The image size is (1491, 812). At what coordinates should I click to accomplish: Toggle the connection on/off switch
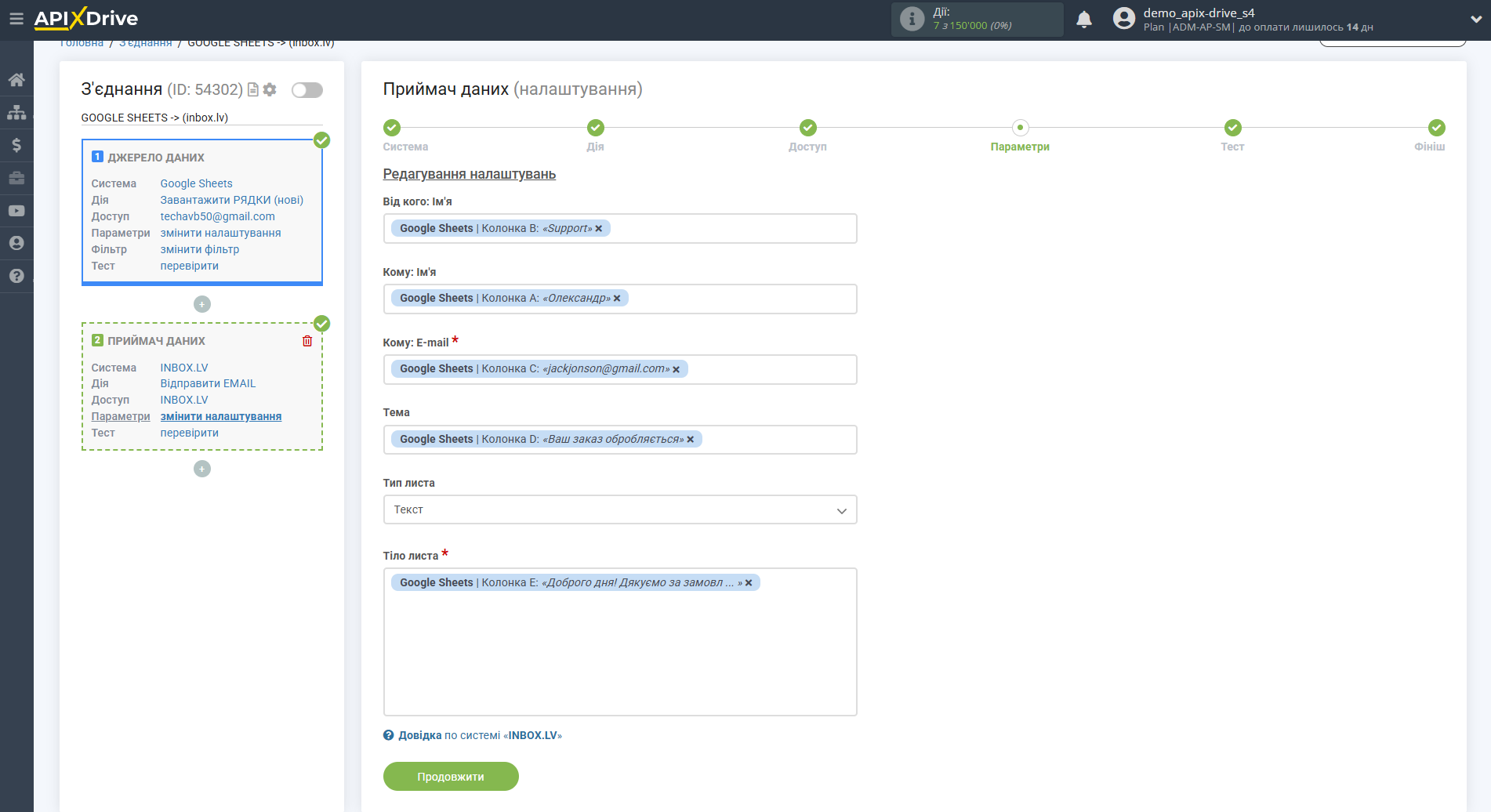click(x=307, y=90)
